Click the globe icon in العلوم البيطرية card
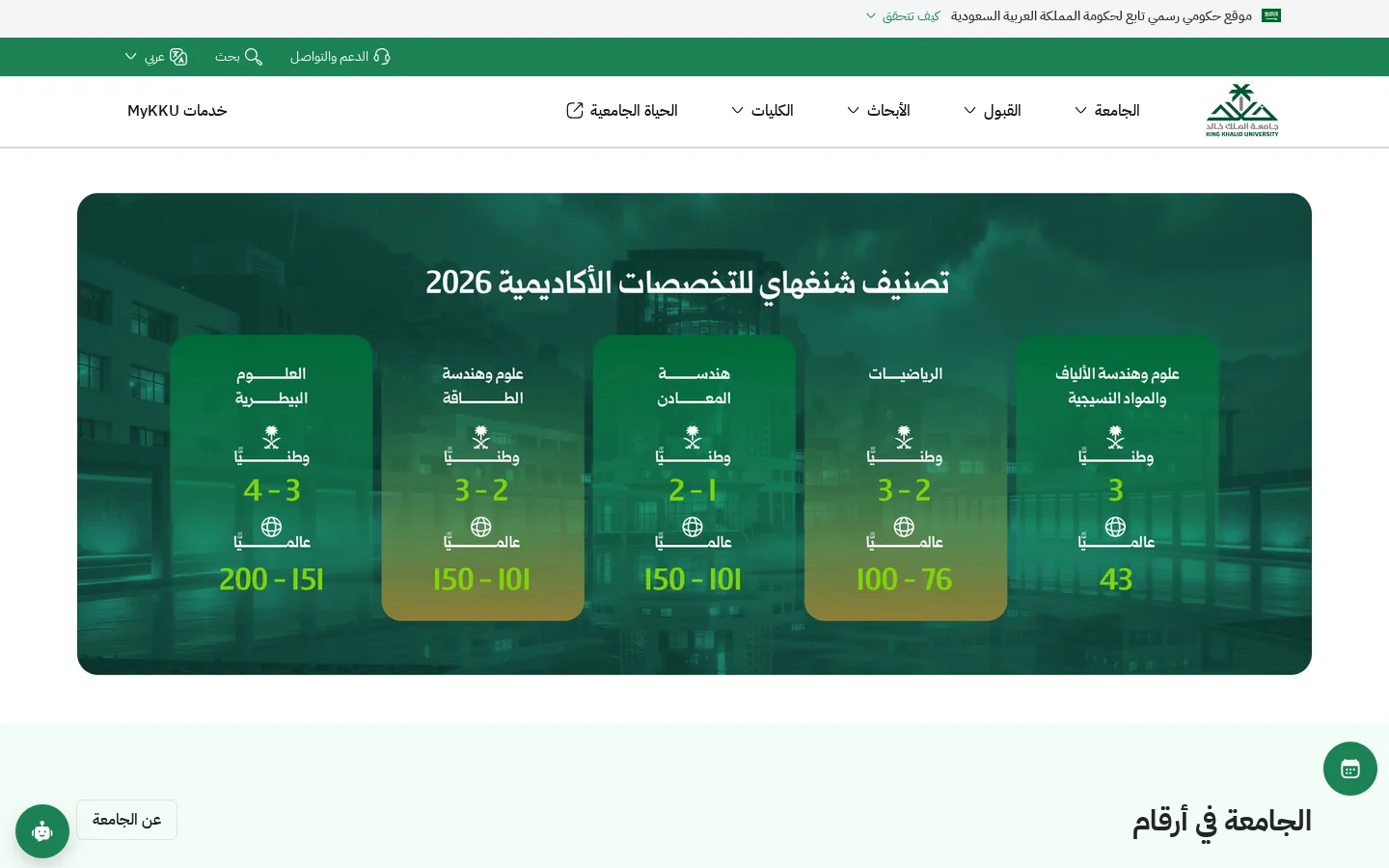 click(272, 527)
